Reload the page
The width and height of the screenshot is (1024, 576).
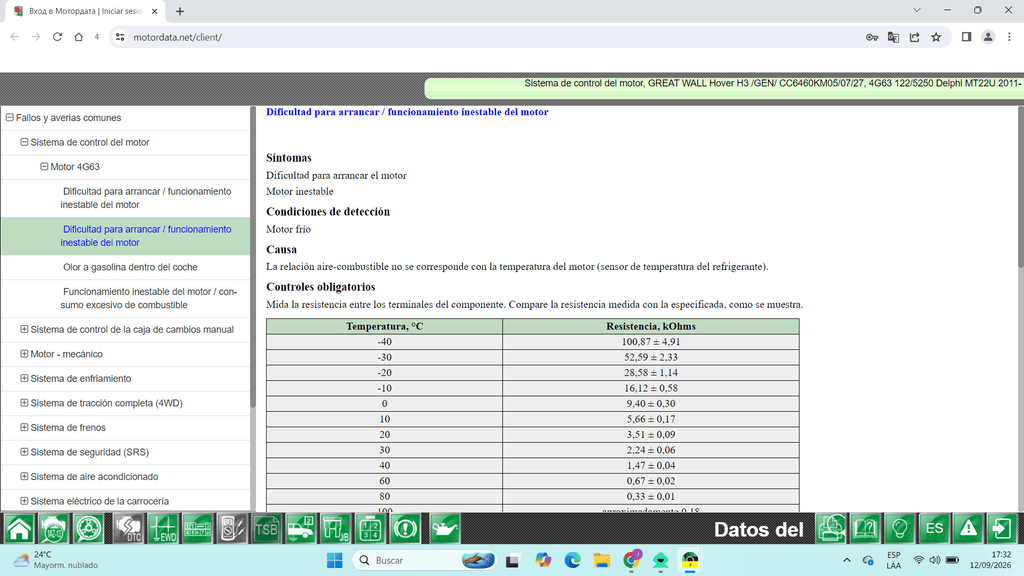coord(57,37)
